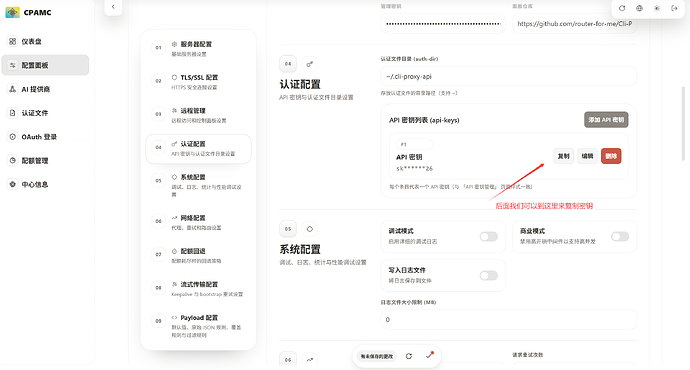This screenshot has width=690, height=370.
Task: Open OAuth 登录 page
Action: click(45, 137)
